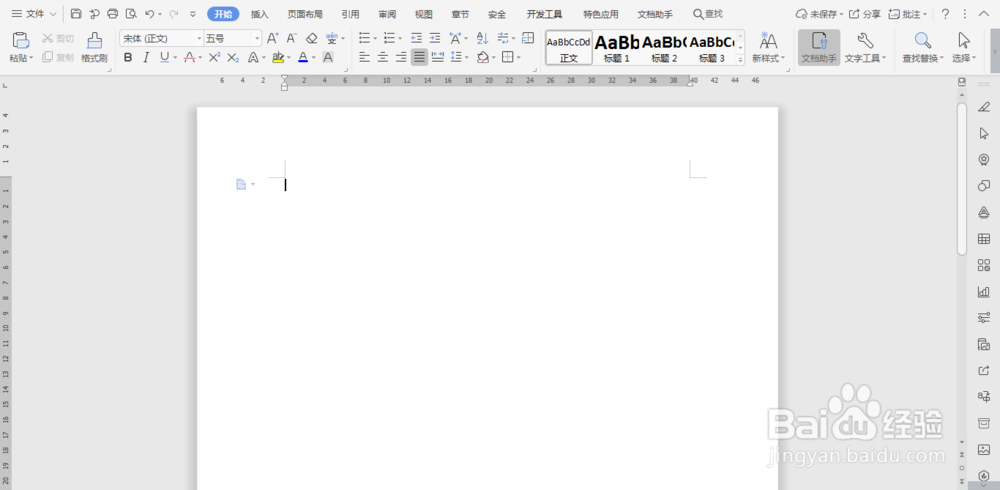This screenshot has height=490, width=1000.
Task: Set paragraph to left alignment
Action: point(364,57)
